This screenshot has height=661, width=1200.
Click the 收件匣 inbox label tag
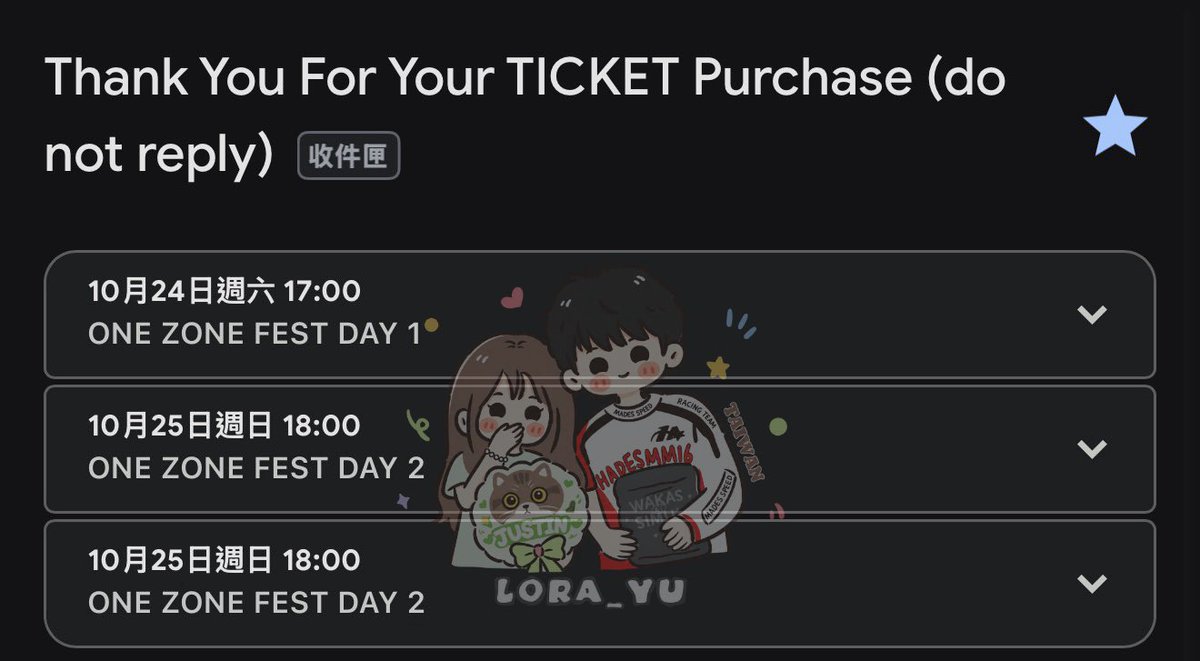coord(348,158)
